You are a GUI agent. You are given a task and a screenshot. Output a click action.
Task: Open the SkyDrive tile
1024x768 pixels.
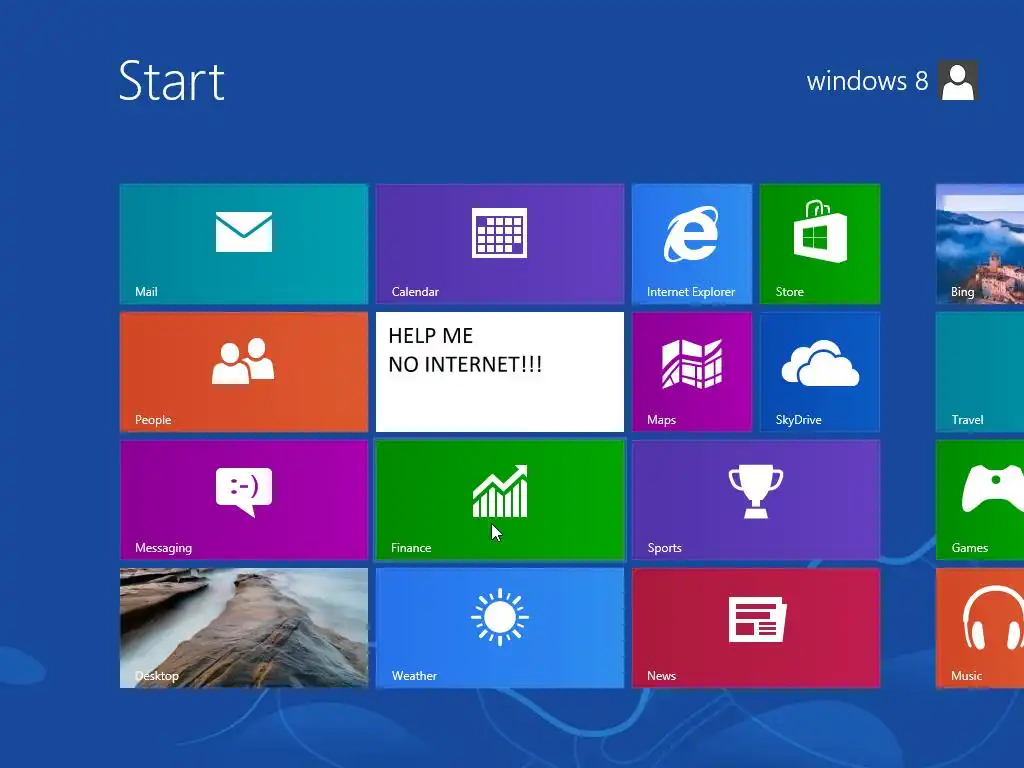click(820, 372)
